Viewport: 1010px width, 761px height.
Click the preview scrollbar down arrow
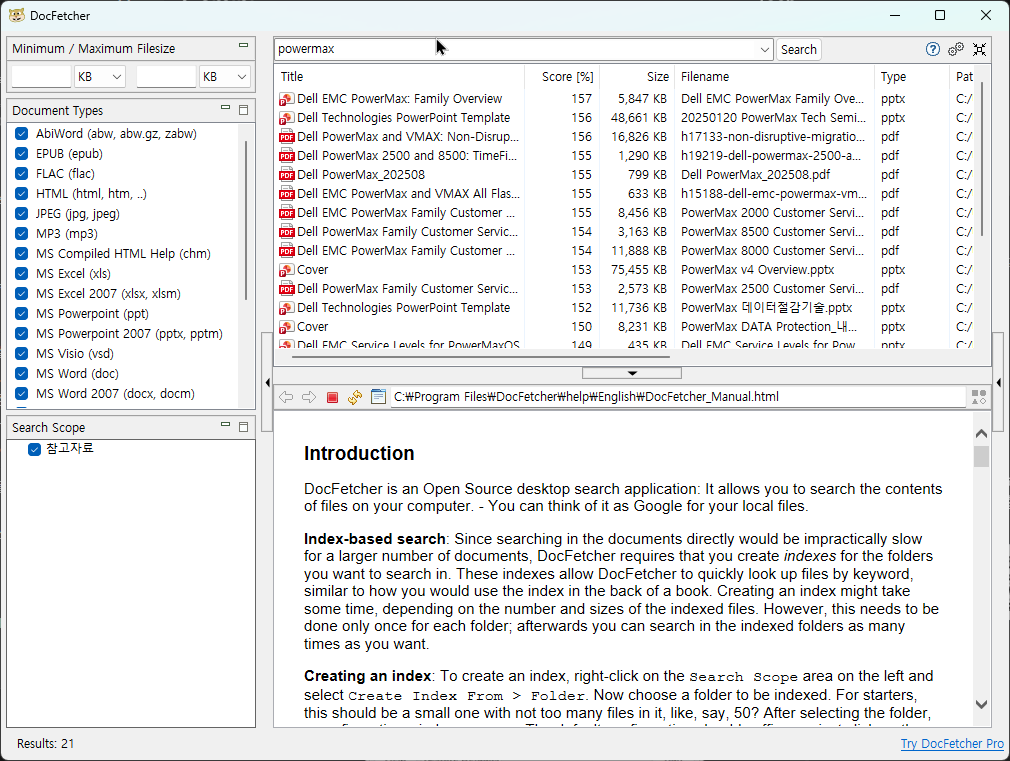pyautogui.click(x=981, y=704)
